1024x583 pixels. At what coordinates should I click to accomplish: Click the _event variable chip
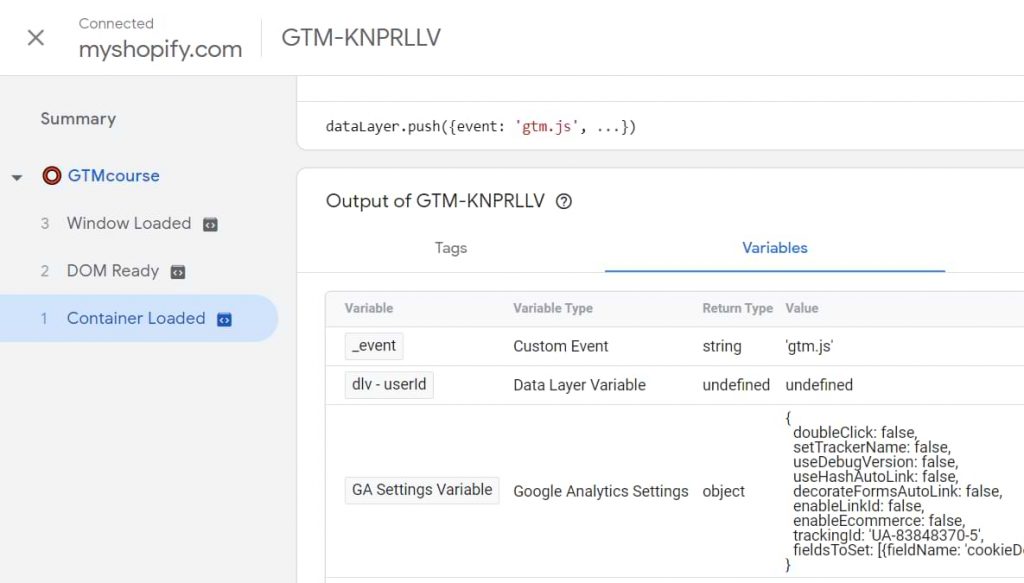coord(373,345)
